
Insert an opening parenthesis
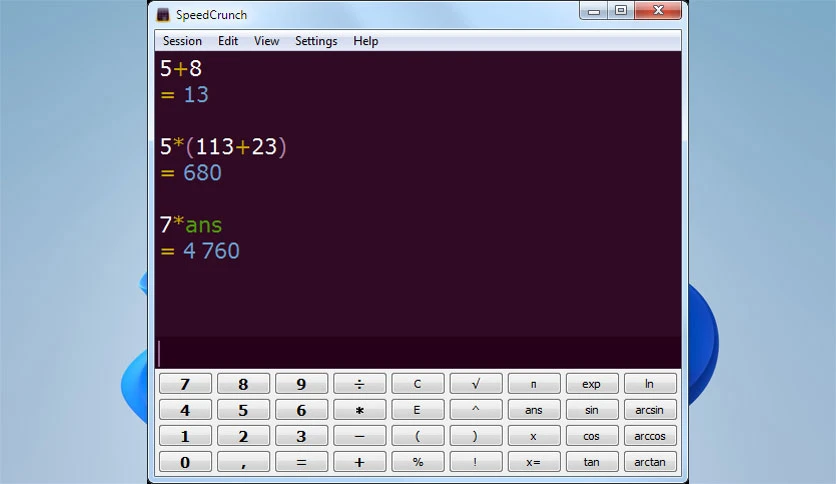(417, 436)
